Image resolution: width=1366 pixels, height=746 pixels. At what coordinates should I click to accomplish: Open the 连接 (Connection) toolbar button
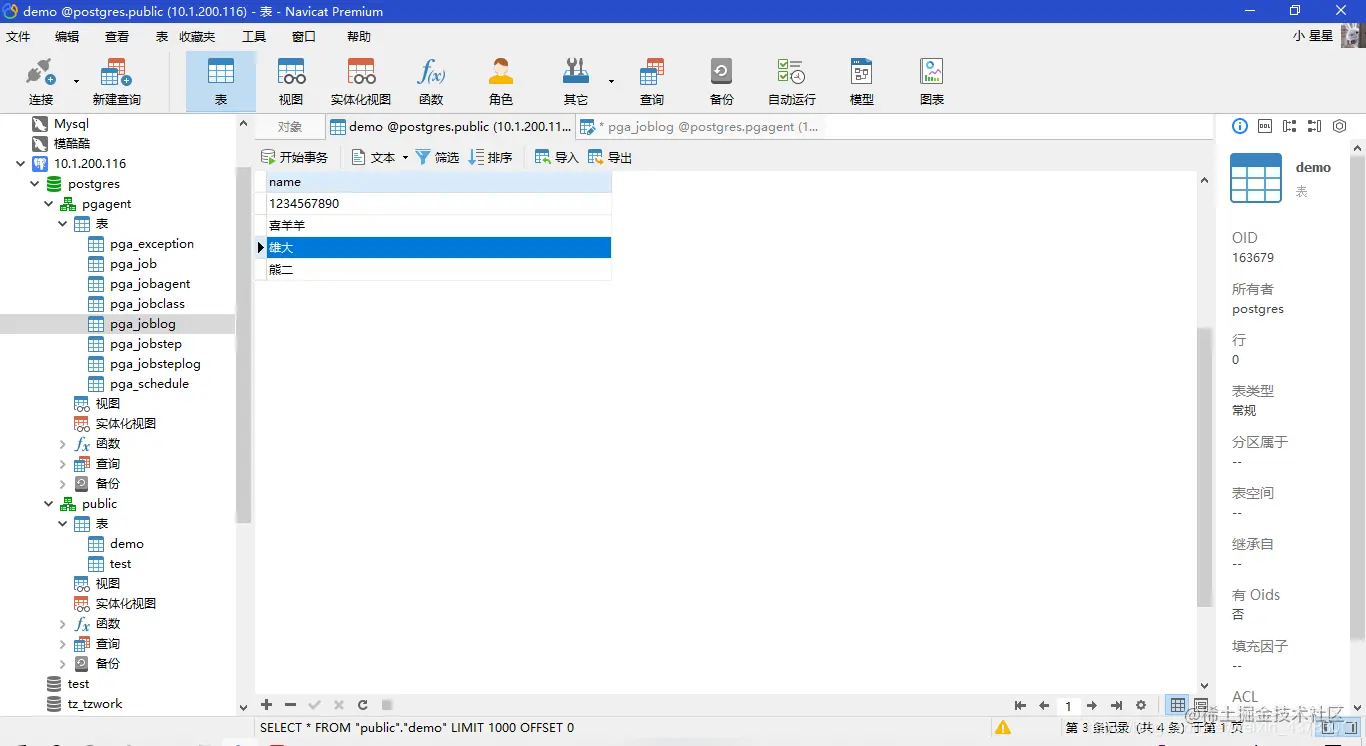[x=41, y=82]
